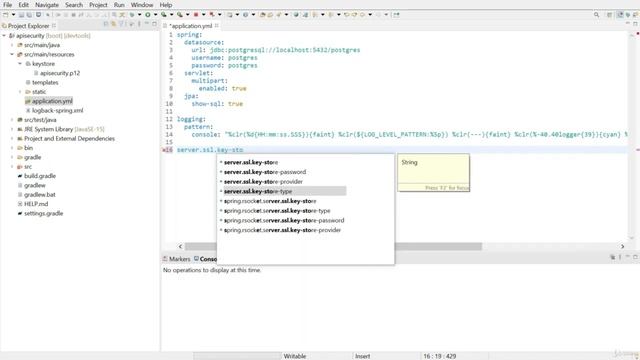Image resolution: width=640 pixels, height=360 pixels.
Task: Maximize the Console panel
Action: [635, 257]
